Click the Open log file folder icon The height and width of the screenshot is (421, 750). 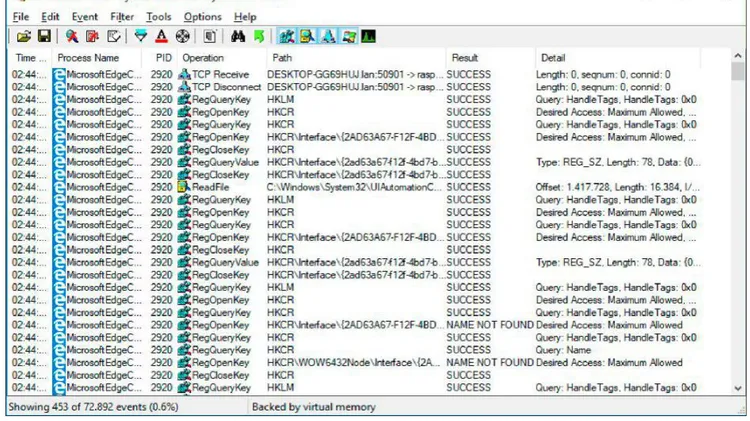click(23, 36)
